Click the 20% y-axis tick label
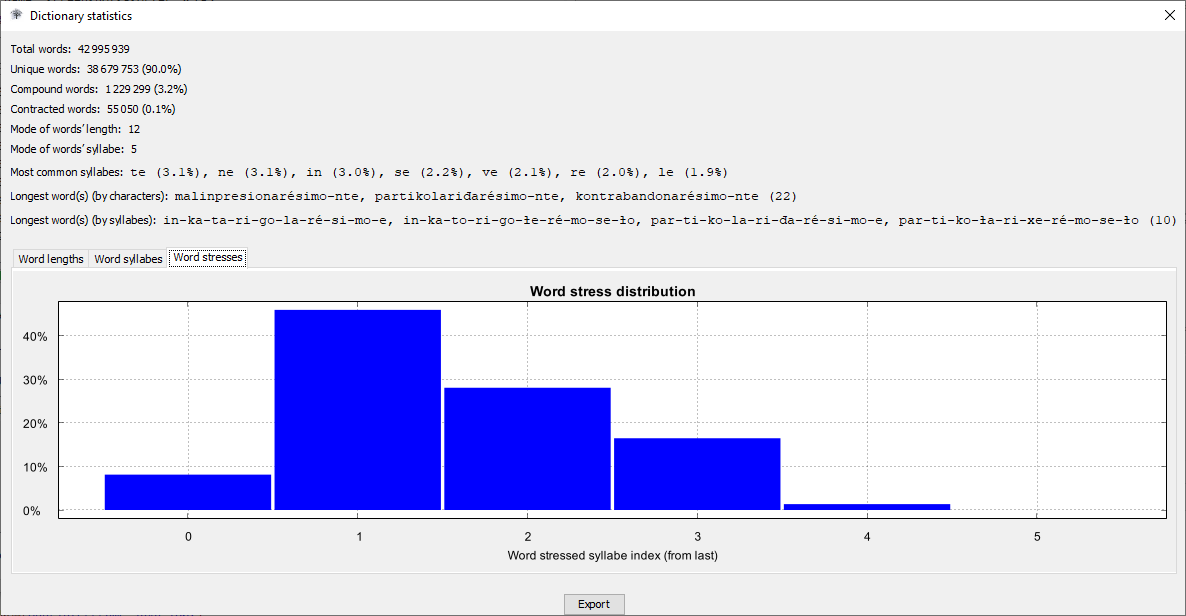 [35, 424]
